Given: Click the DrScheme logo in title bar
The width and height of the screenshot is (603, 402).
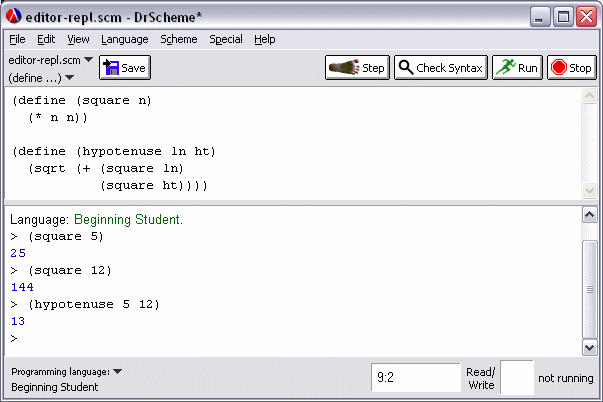Looking at the screenshot, I should coord(13,16).
